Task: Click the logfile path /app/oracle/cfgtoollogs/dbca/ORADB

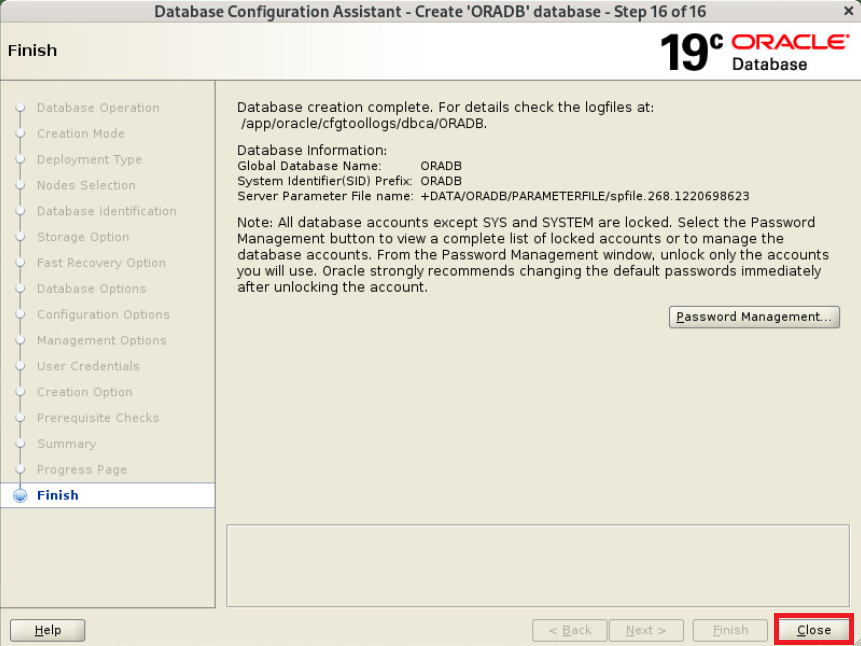Action: 364,124
